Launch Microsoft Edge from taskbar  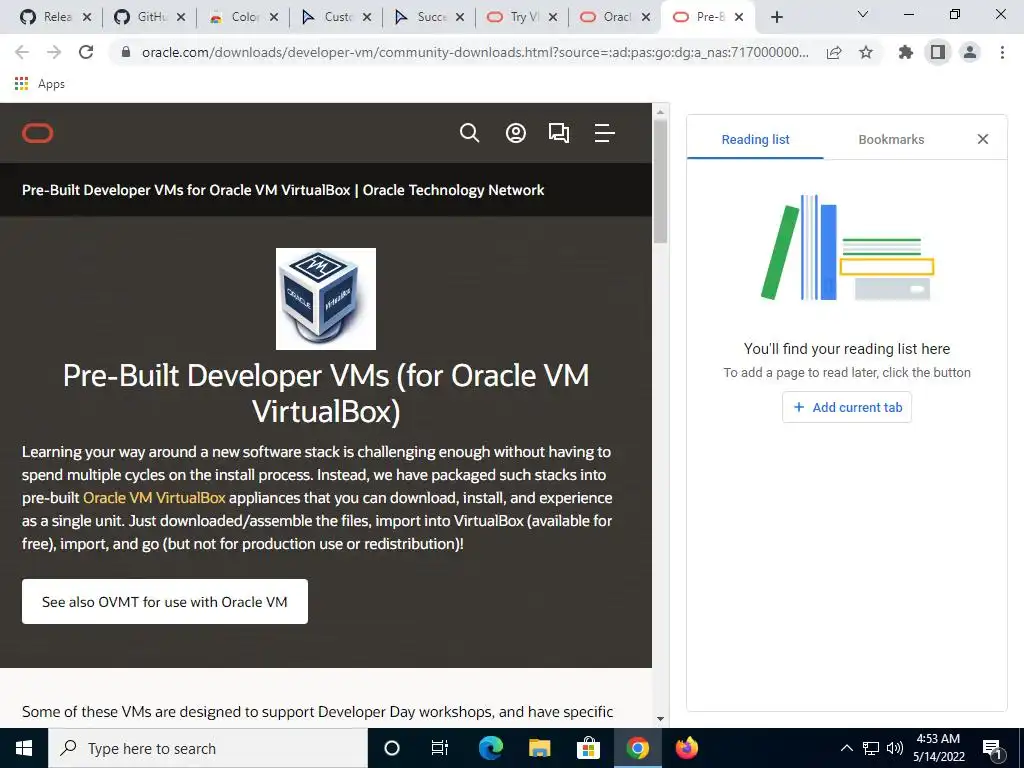point(490,748)
